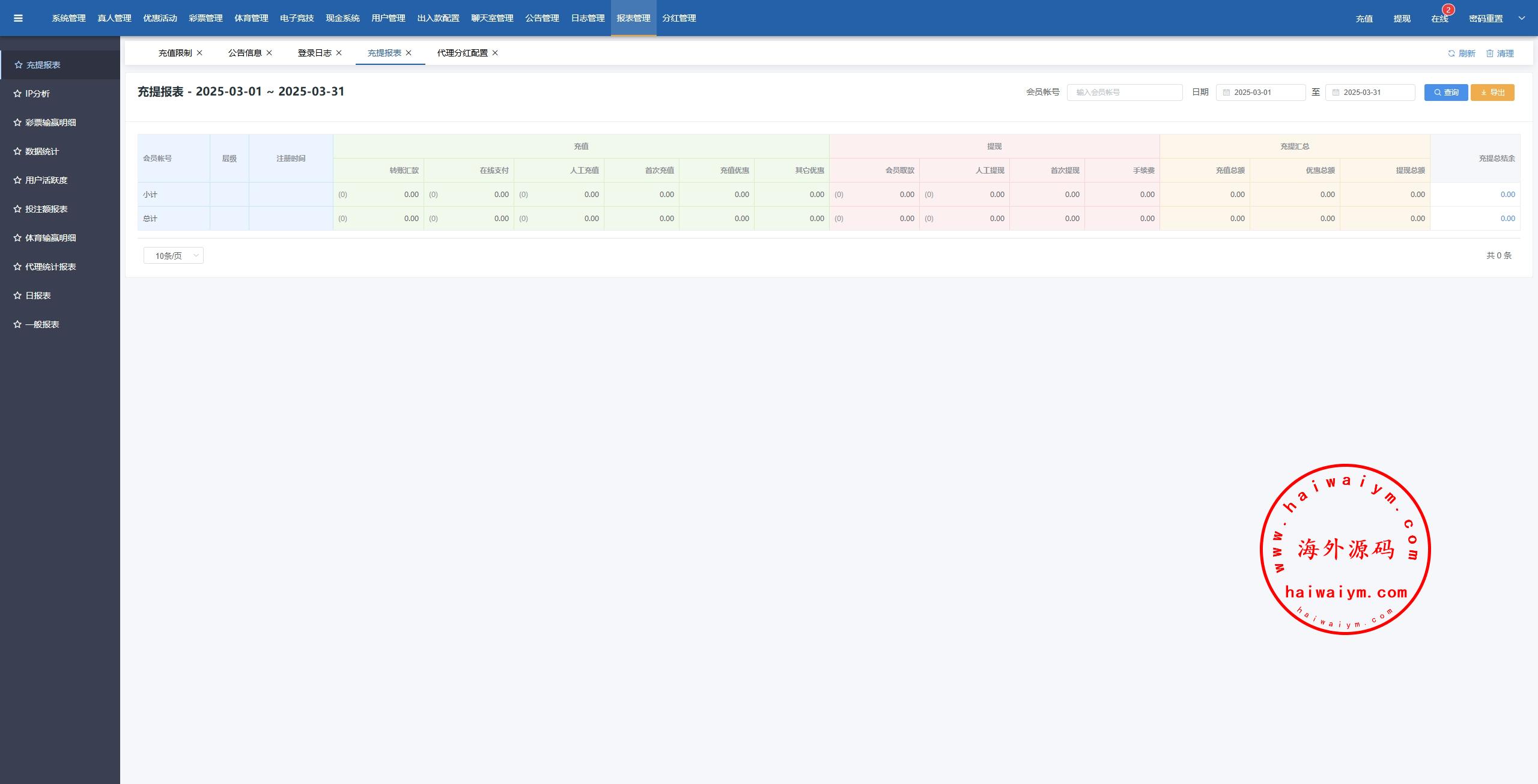Open the 10条/页 page size dropdown

tap(173, 256)
